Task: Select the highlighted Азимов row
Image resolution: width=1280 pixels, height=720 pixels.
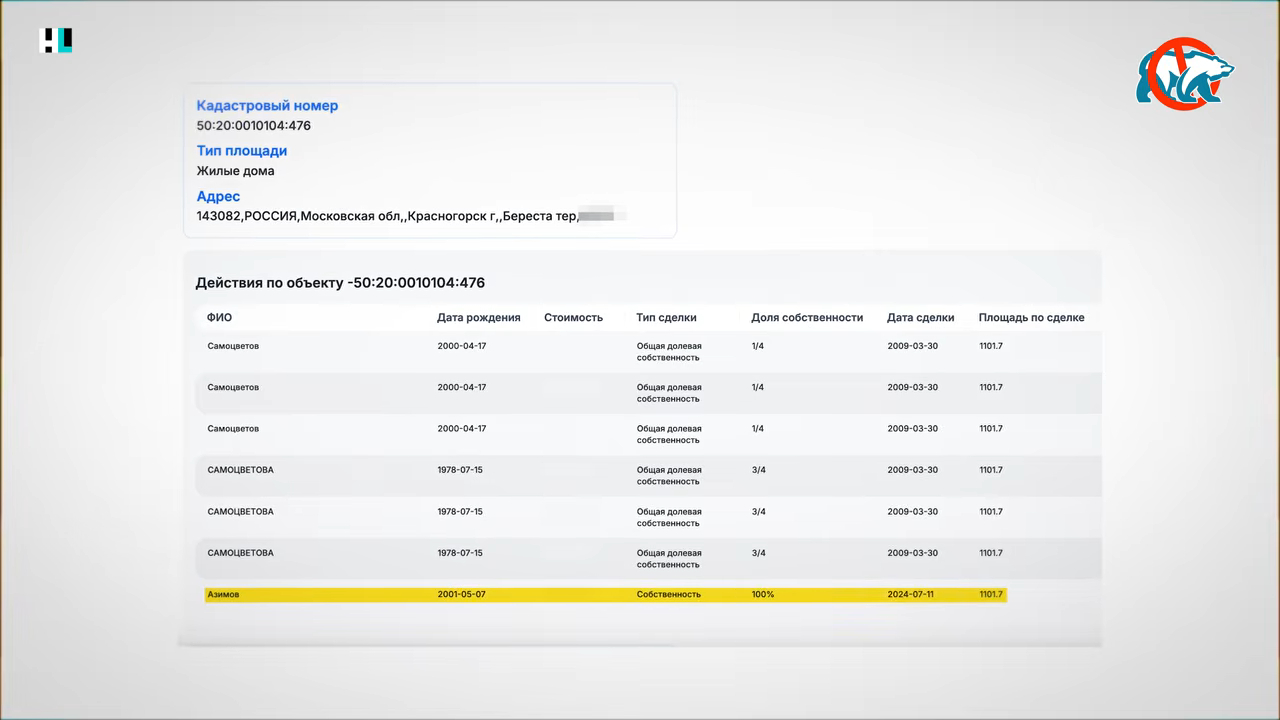Action: pyautogui.click(x=605, y=594)
